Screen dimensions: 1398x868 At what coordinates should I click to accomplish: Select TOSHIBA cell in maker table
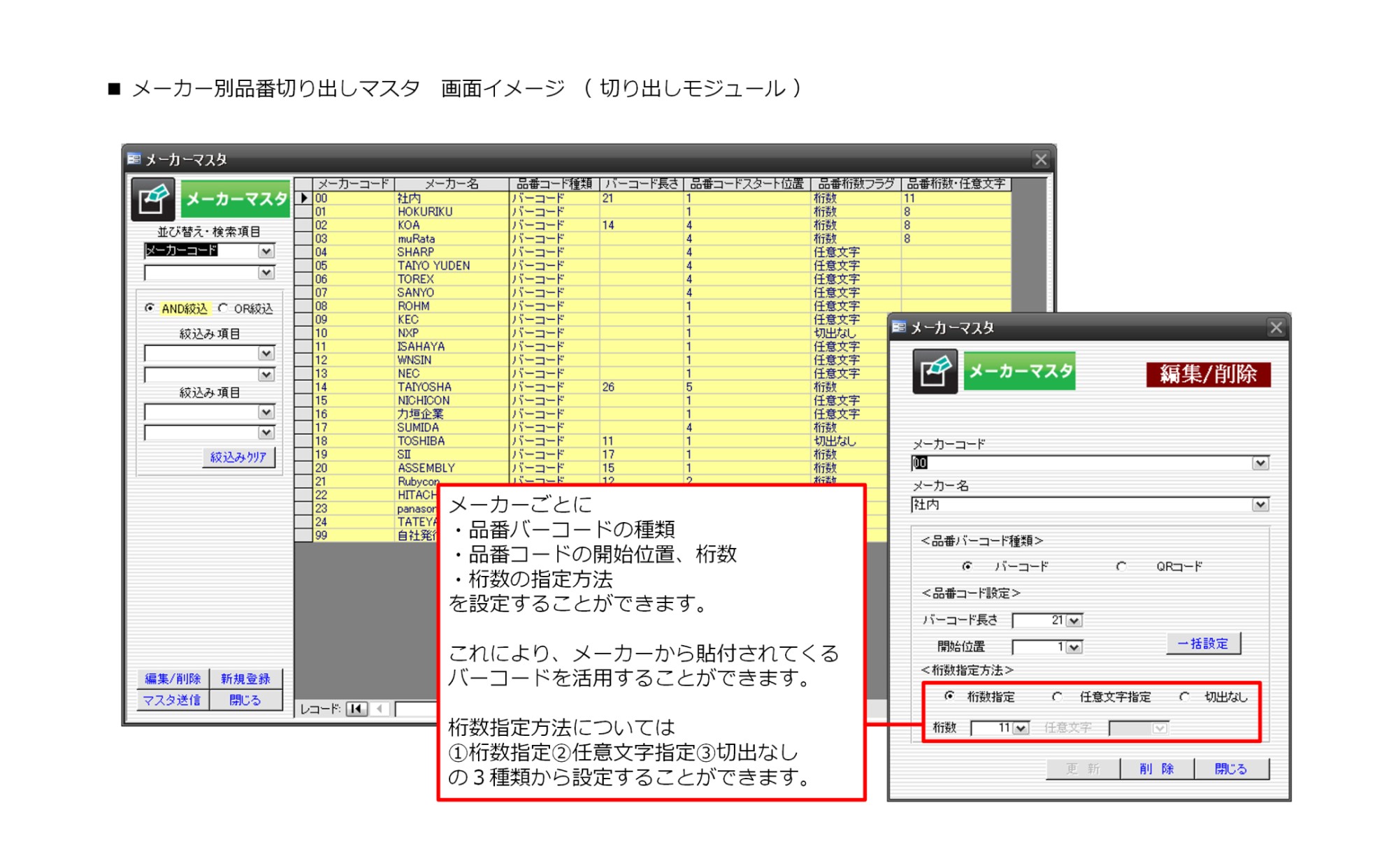(452, 441)
